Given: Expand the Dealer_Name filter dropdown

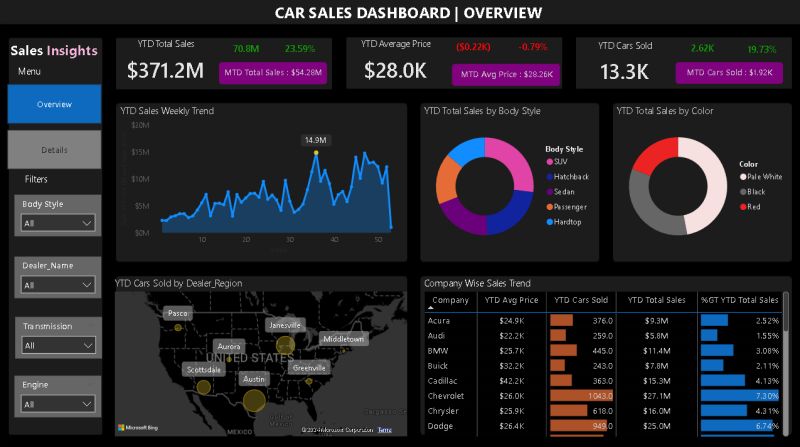Looking at the screenshot, I should pyautogui.click(x=58, y=285).
